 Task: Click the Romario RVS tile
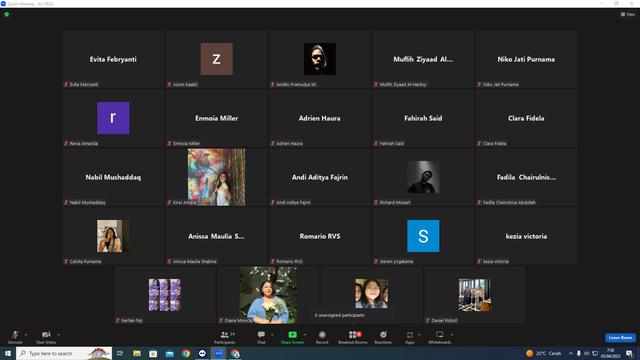pos(320,236)
